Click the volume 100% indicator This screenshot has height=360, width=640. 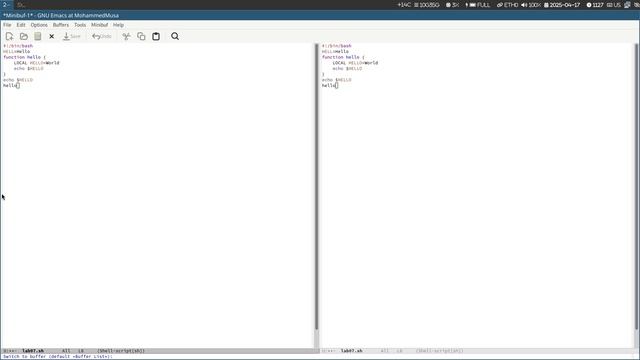(x=531, y=5)
